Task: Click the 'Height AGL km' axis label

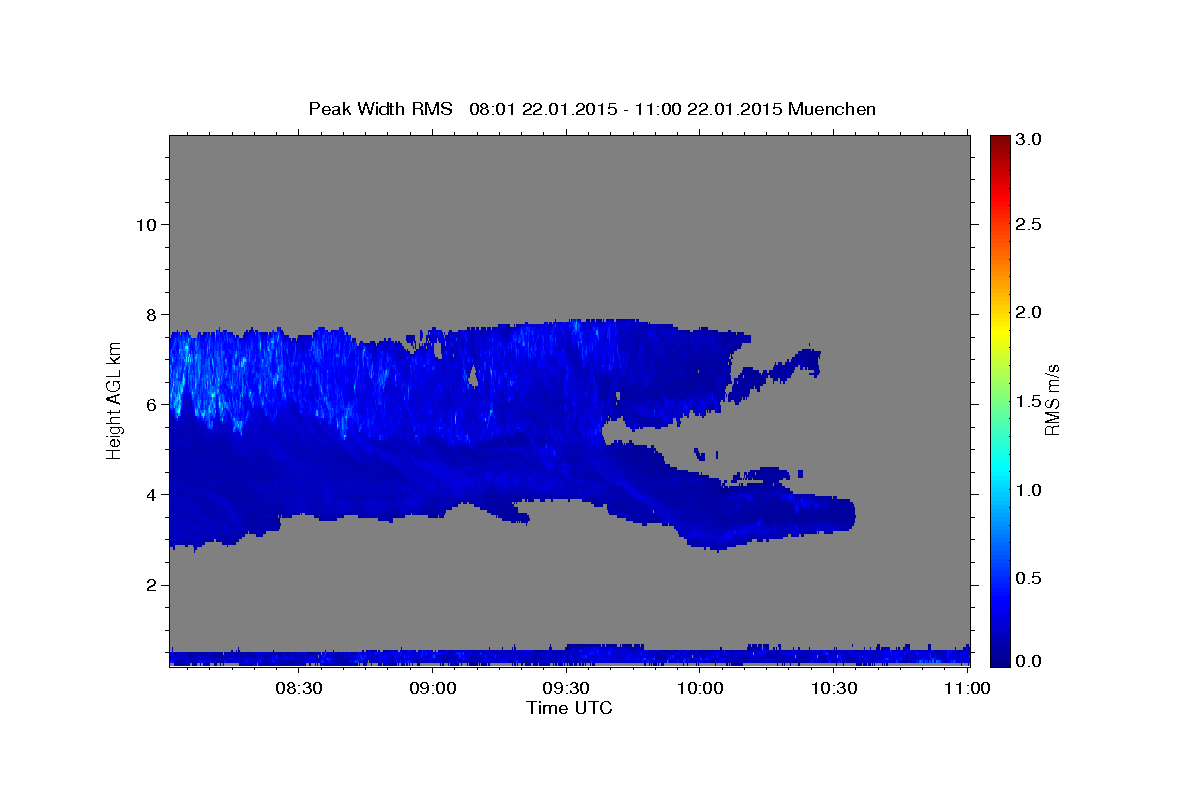Action: tap(115, 399)
